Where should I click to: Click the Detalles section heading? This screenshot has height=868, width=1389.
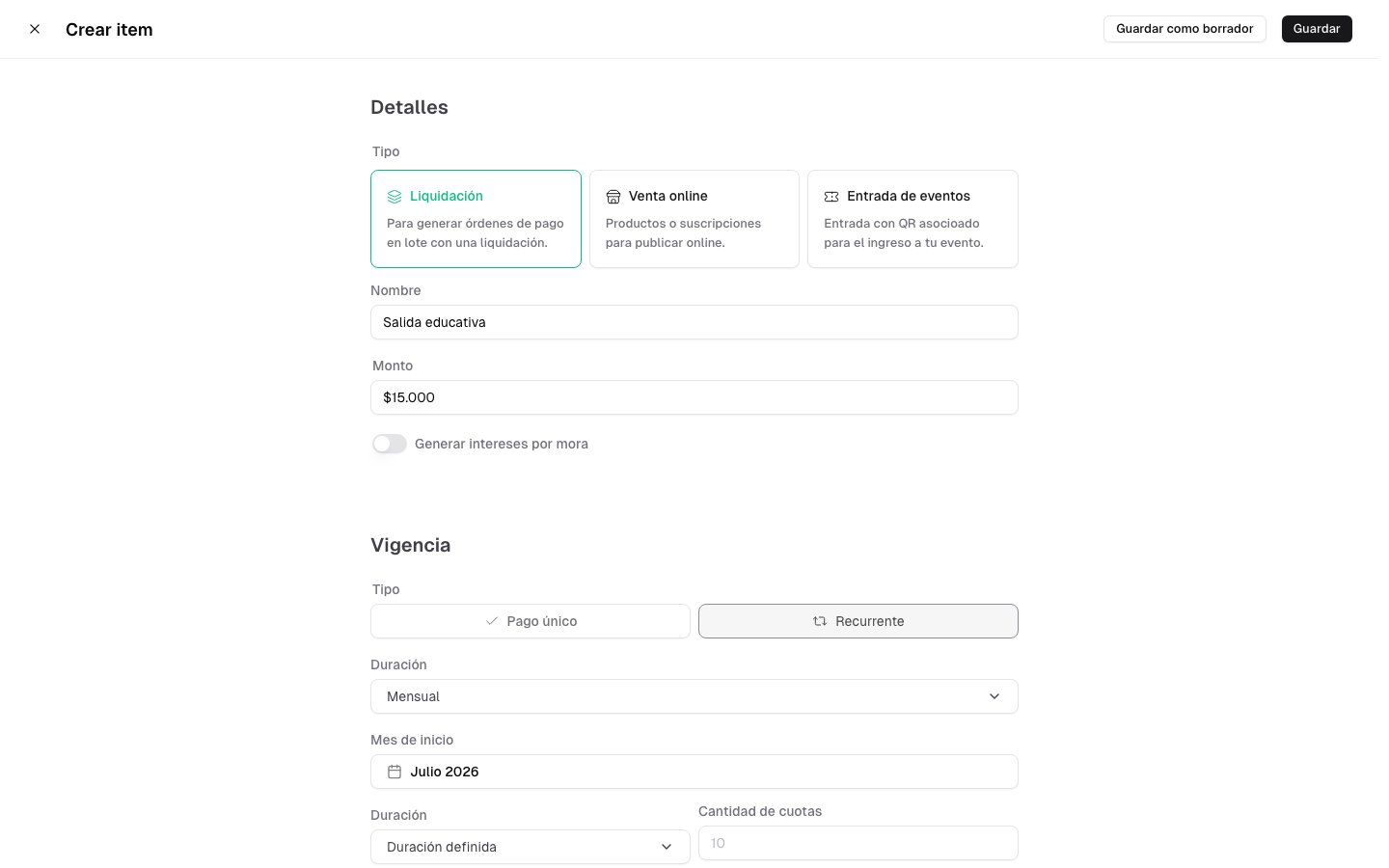409,107
